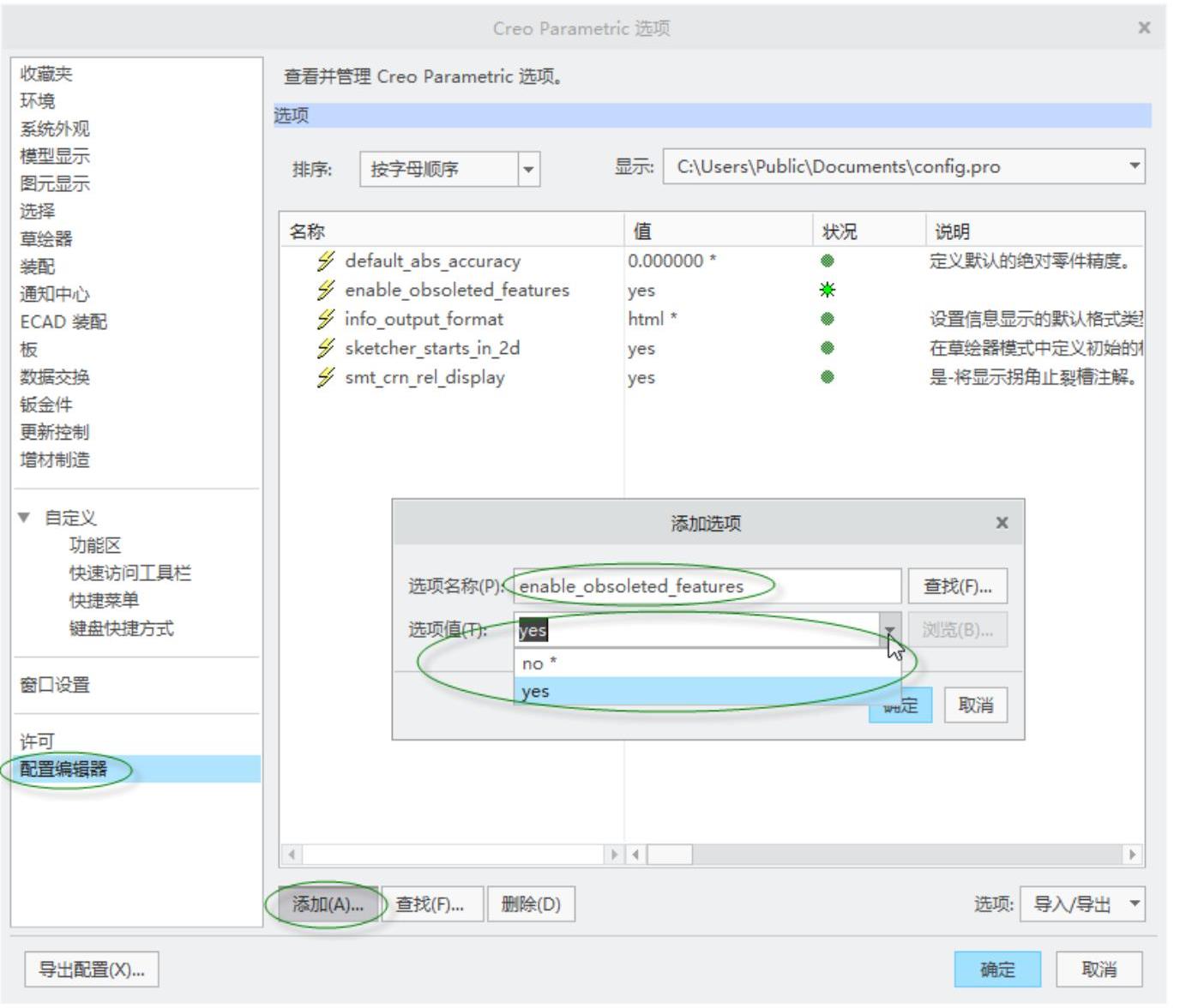Close the Creo Parametric 选项 window
The height and width of the screenshot is (1008, 1180).
tap(1144, 28)
